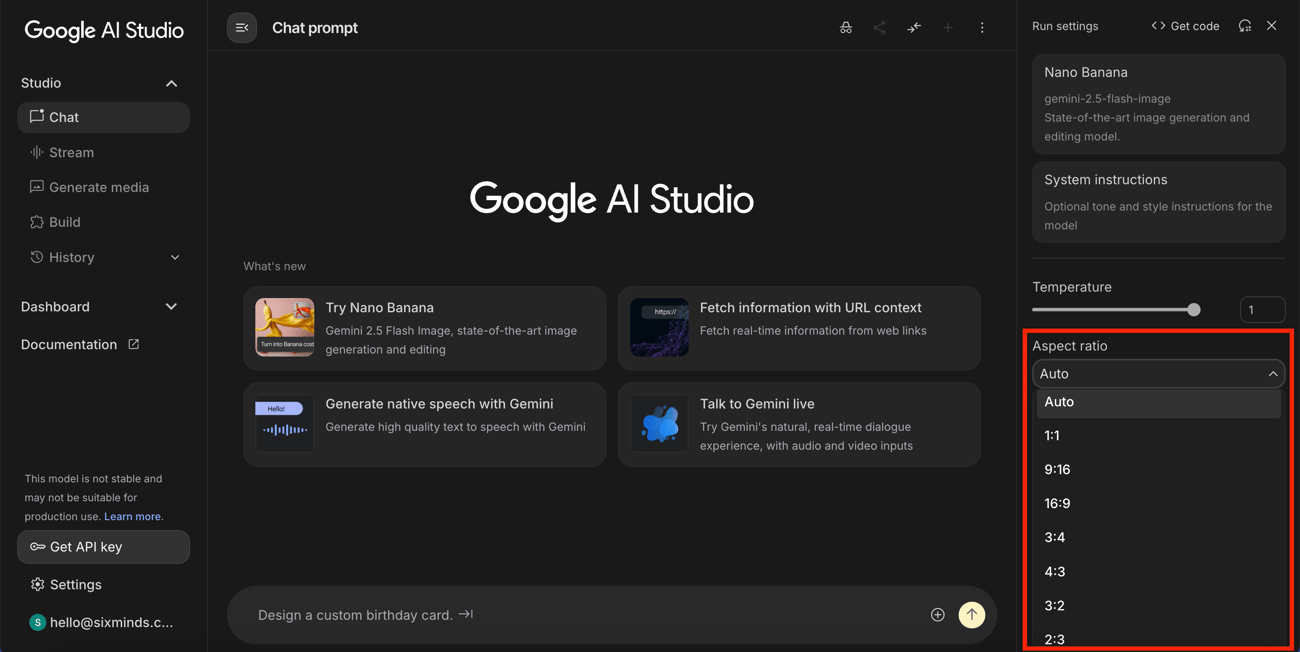
Task: Toggle the sidebar collapse icon beside Chat prompt
Action: (x=242, y=28)
